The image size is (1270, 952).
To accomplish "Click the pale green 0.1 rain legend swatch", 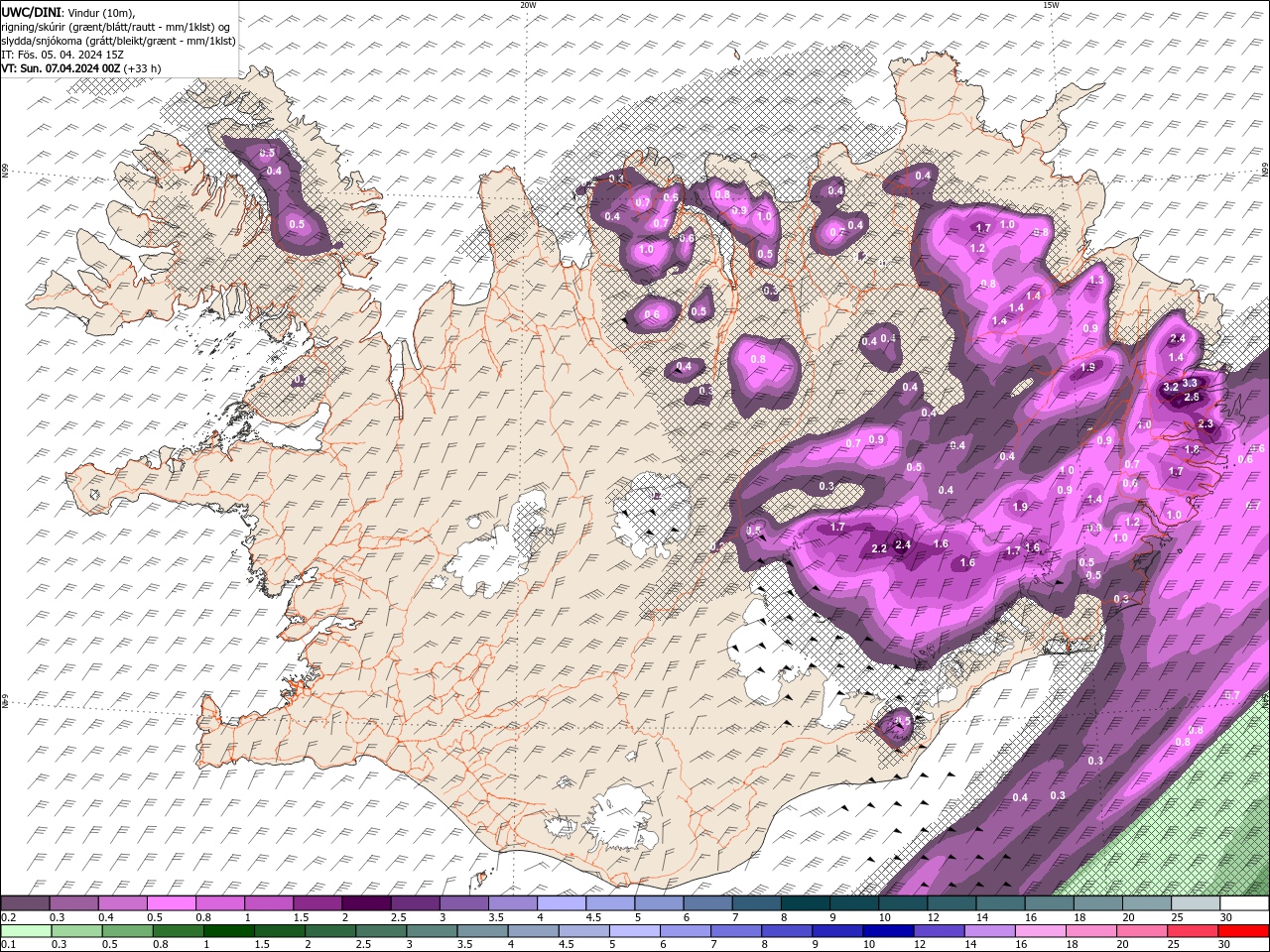I will [x=25, y=931].
